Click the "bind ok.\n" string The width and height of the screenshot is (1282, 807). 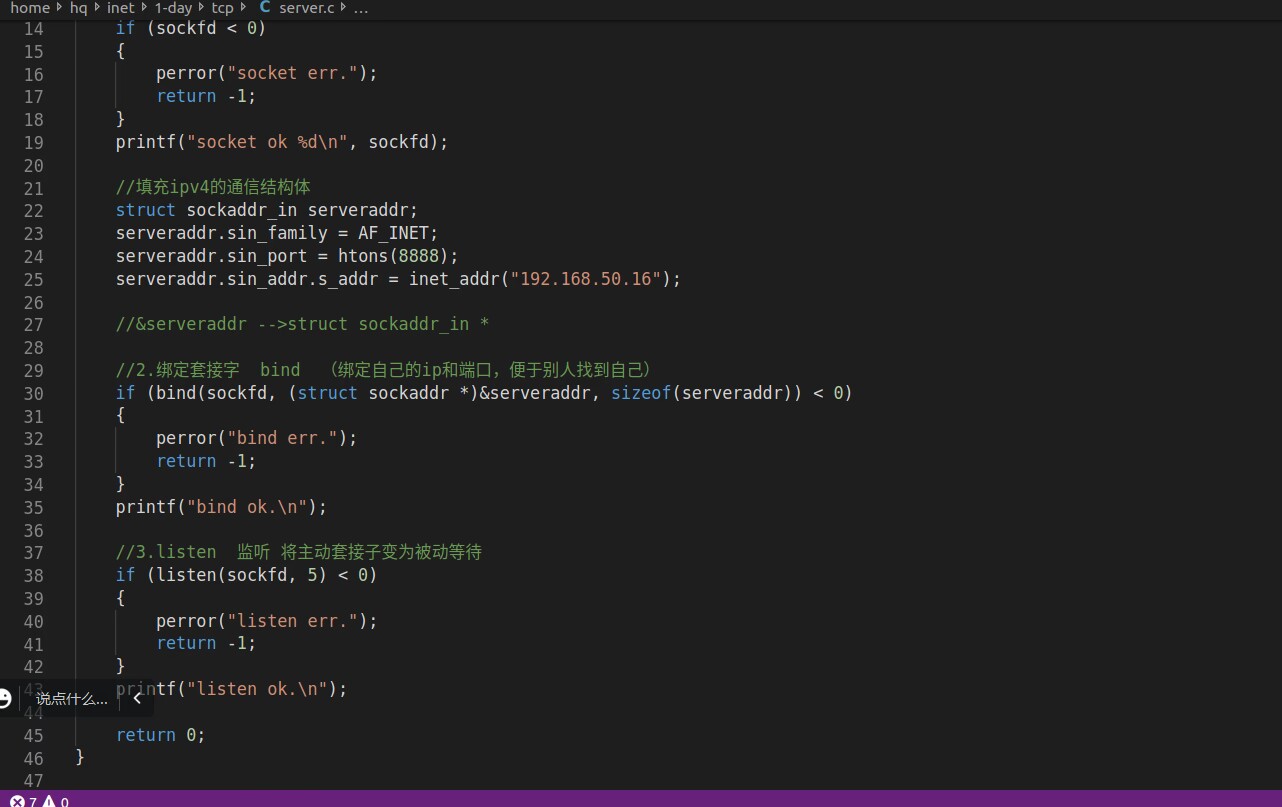pyautogui.click(x=247, y=507)
